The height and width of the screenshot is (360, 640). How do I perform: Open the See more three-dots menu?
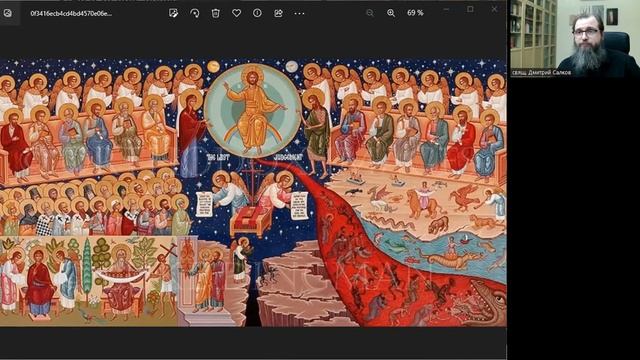(x=299, y=13)
